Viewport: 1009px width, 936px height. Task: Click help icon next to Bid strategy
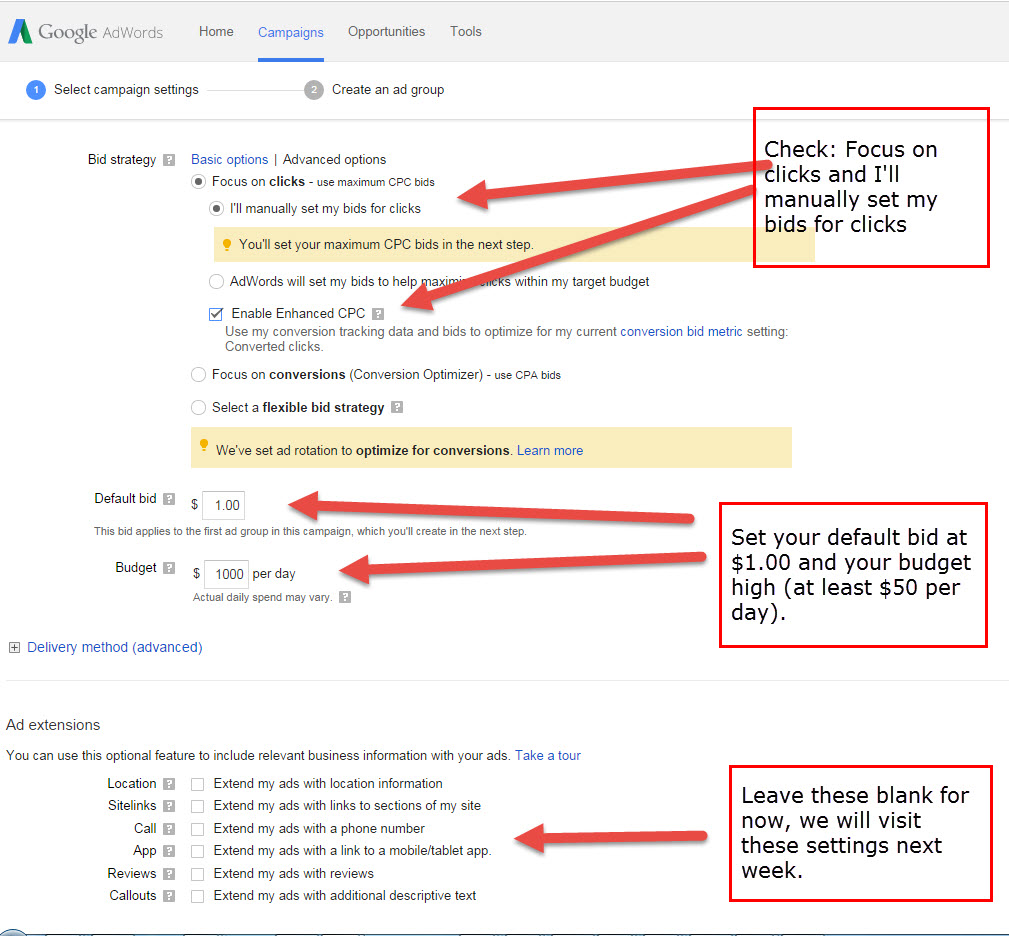pos(169,160)
